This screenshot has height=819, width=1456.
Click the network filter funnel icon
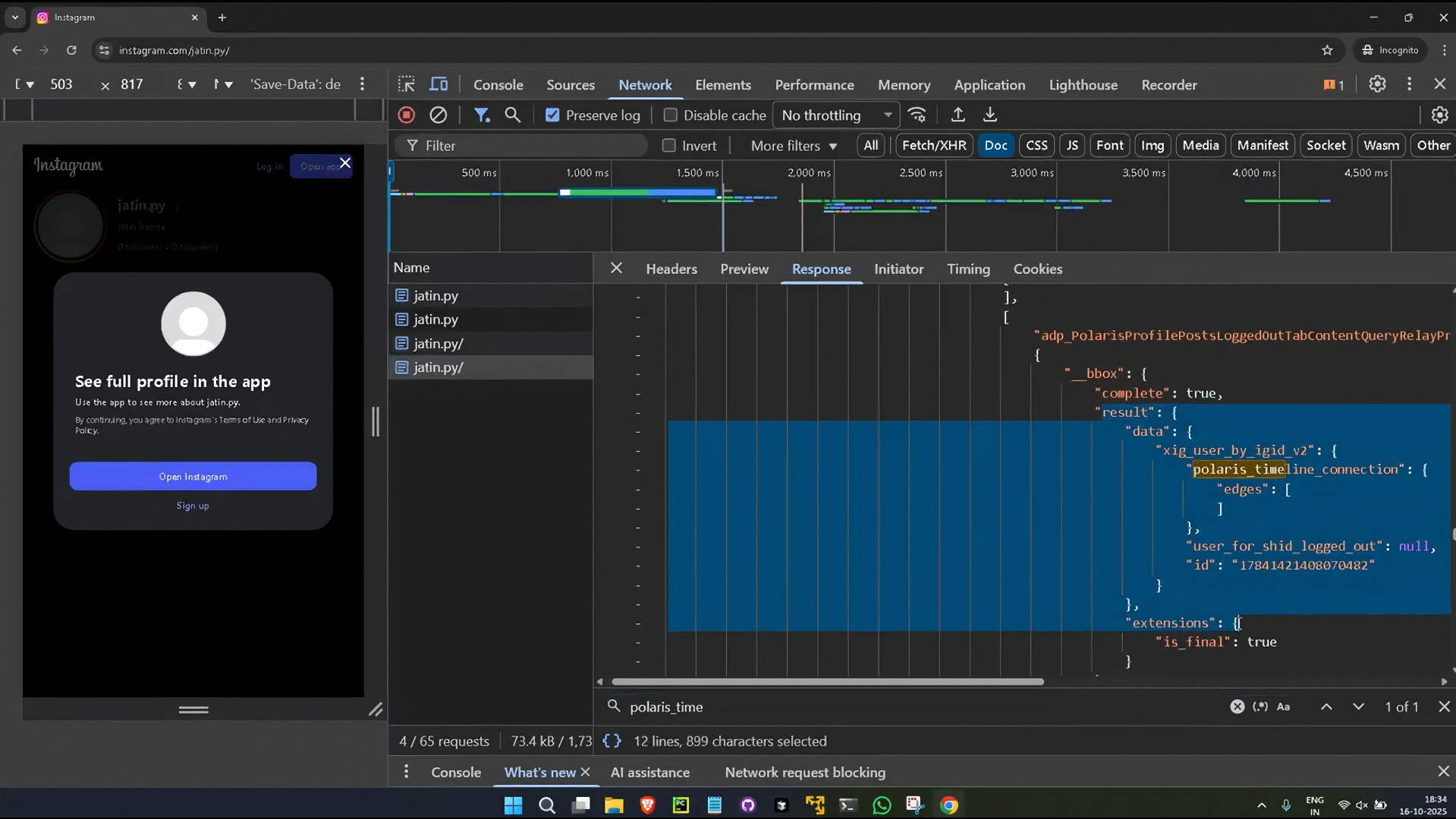(x=481, y=115)
